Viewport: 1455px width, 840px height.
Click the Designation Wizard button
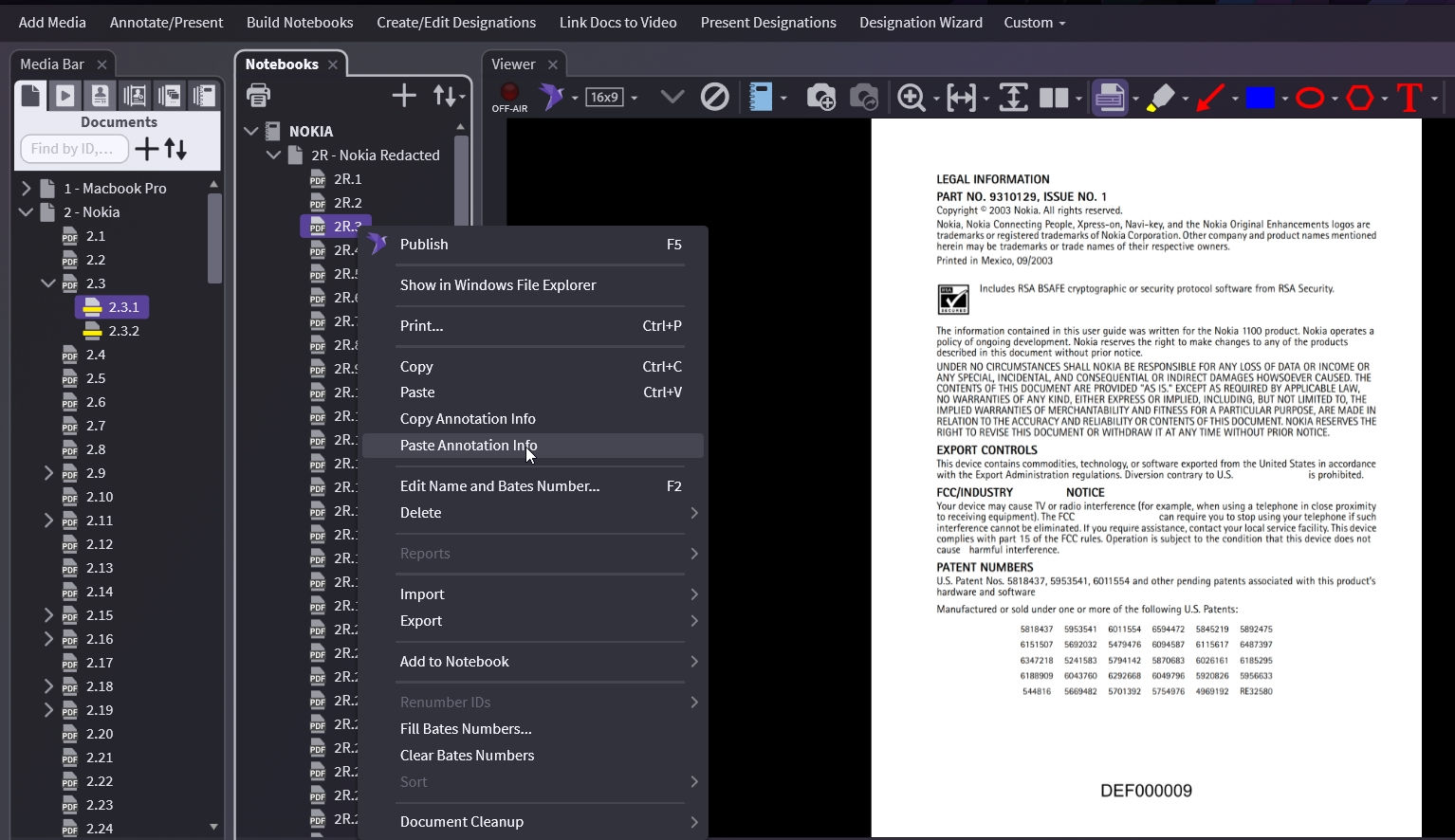pos(920,23)
